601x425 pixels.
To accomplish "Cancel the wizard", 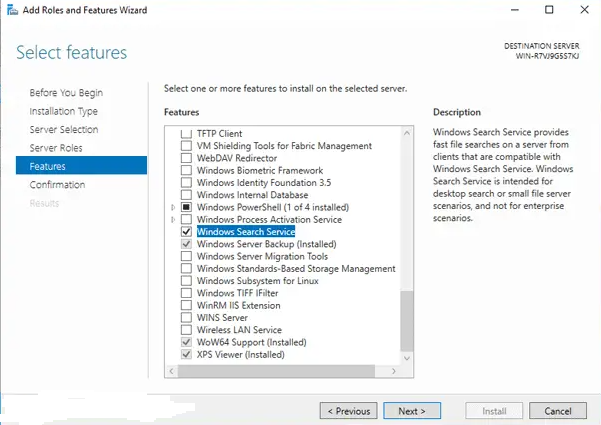I will coord(557,411).
